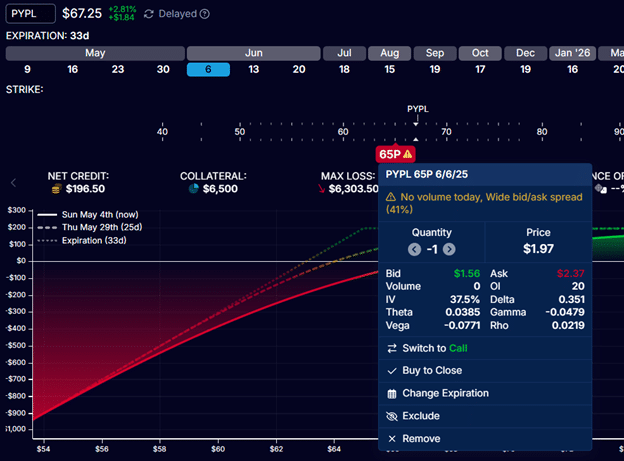Toggle the Thu May 29th (25d) legend line
This screenshot has width=624, height=461.
click(x=90, y=227)
